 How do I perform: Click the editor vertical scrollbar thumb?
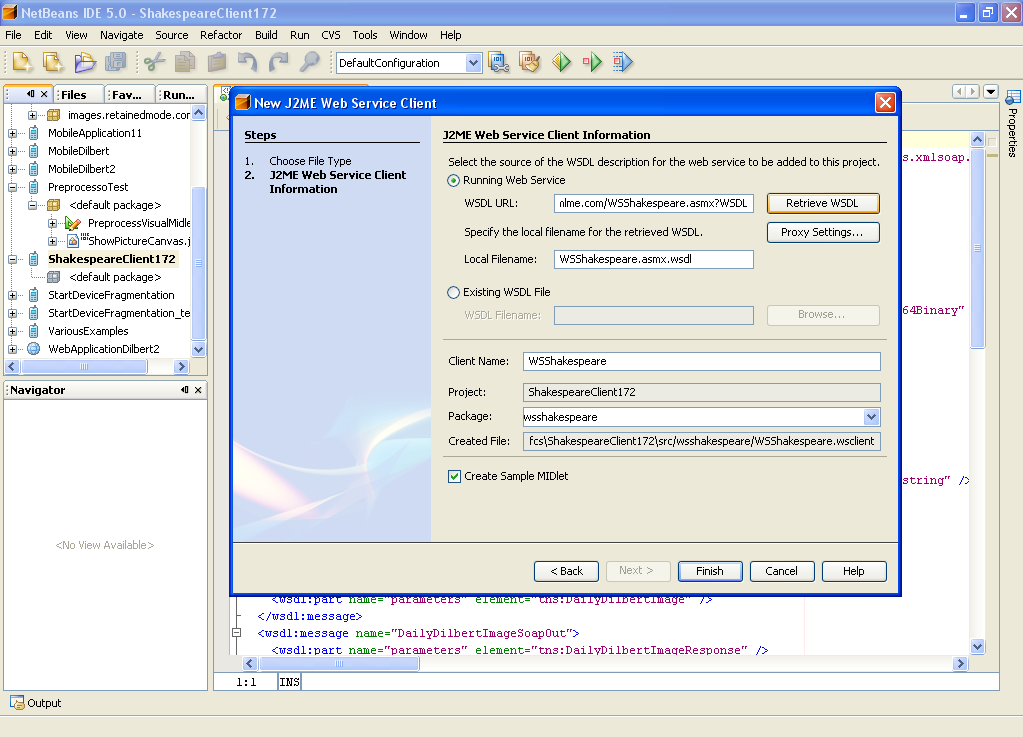coord(977,248)
